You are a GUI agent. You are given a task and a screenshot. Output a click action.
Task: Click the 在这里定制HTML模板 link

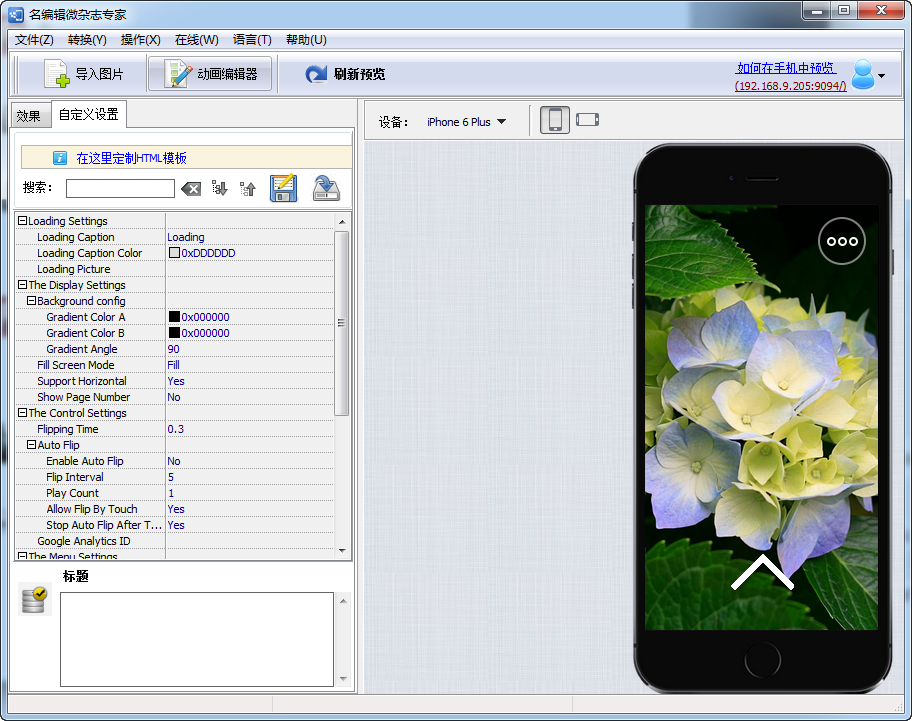[x=131, y=158]
